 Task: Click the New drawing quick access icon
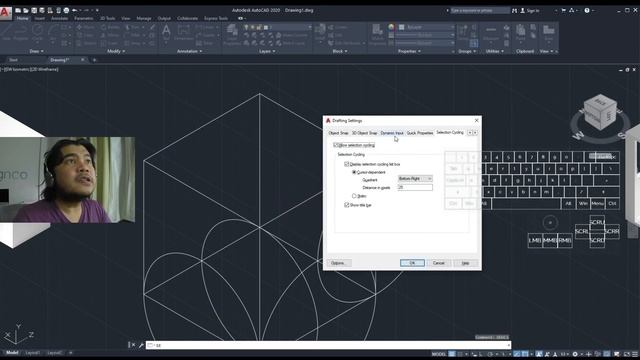point(18,11)
